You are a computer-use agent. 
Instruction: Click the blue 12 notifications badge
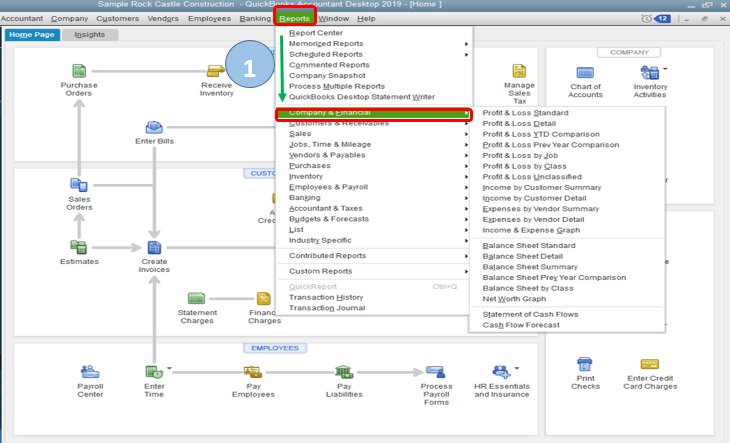662,19
